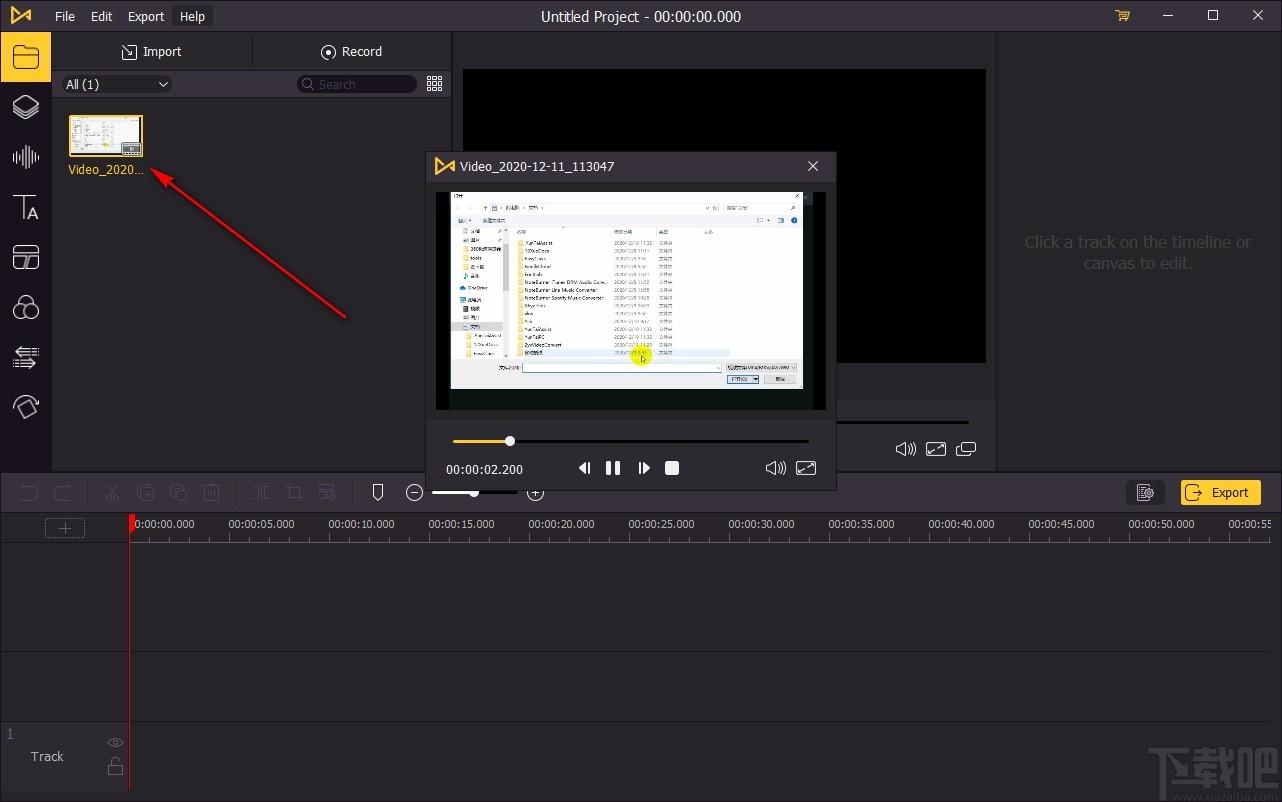Expand the All (1) media filter dropdown
The width and height of the screenshot is (1282, 802).
[x=117, y=84]
